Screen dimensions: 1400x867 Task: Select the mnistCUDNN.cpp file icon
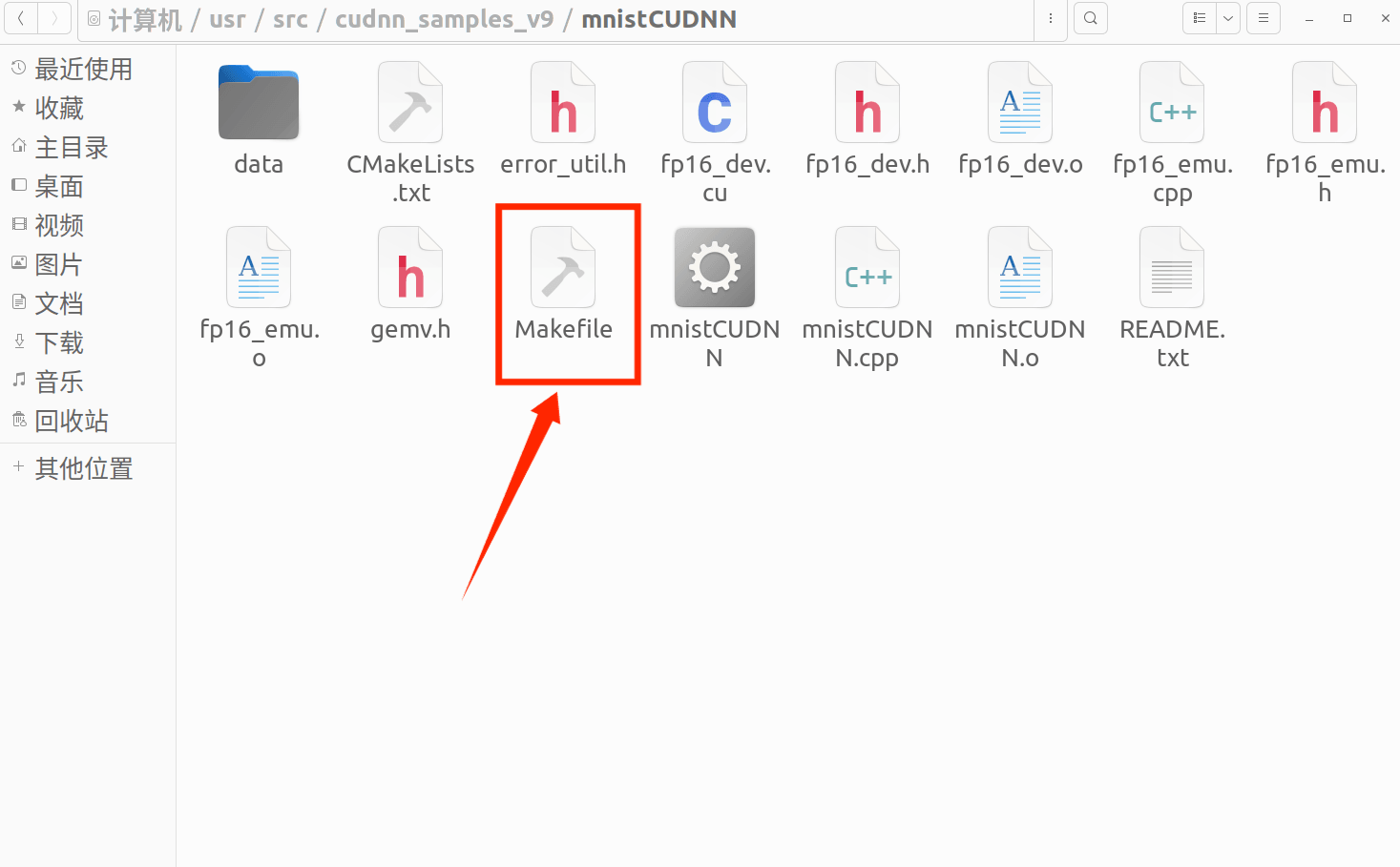[x=867, y=267]
